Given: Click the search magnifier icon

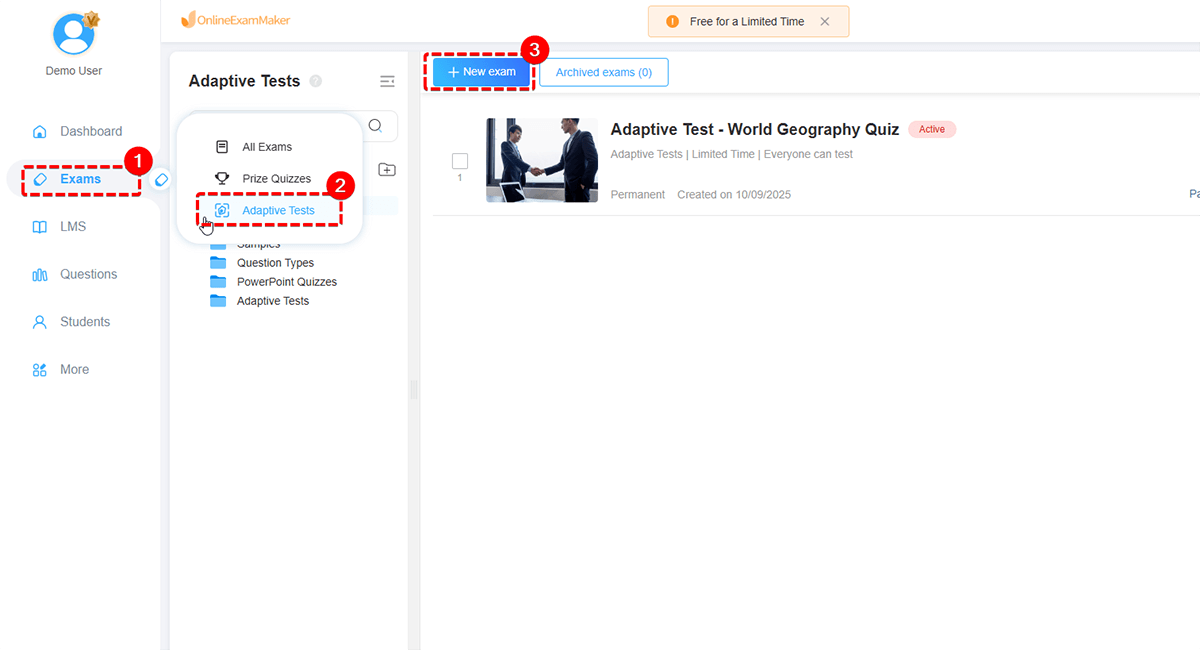Looking at the screenshot, I should coord(375,126).
